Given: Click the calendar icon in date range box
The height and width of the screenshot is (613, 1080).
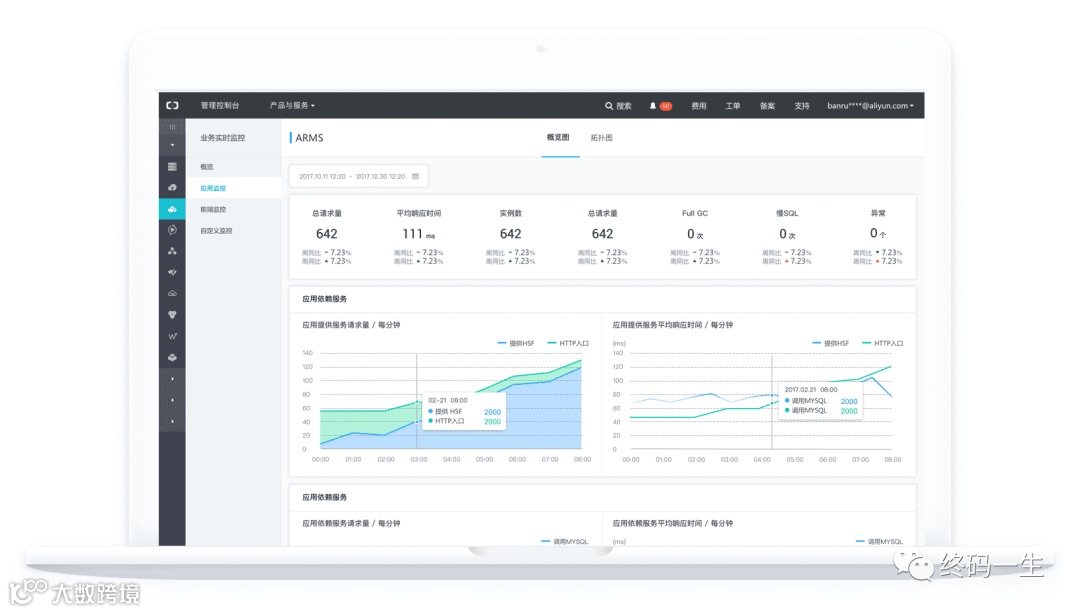Looking at the screenshot, I should 415,176.
